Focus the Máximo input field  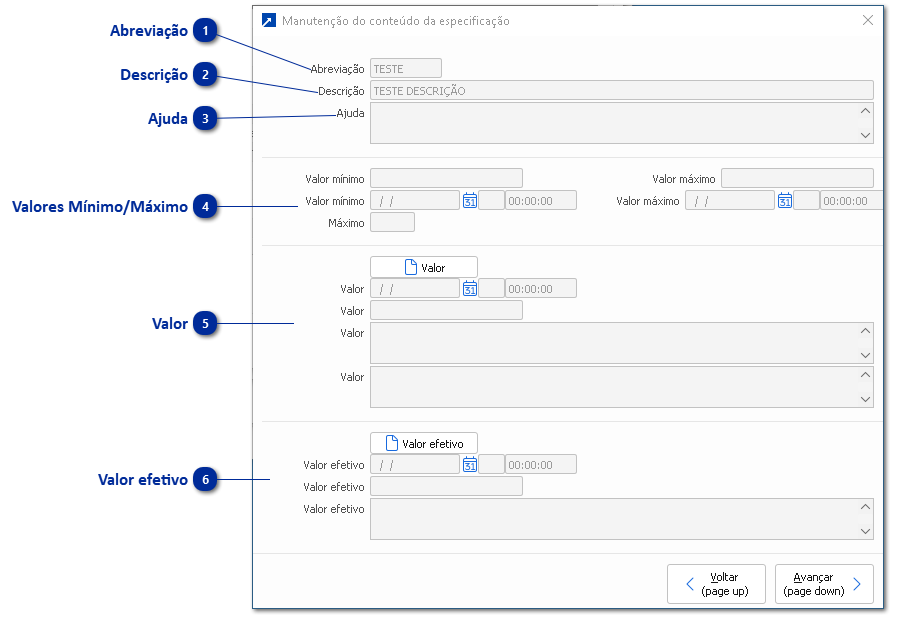click(x=392, y=223)
